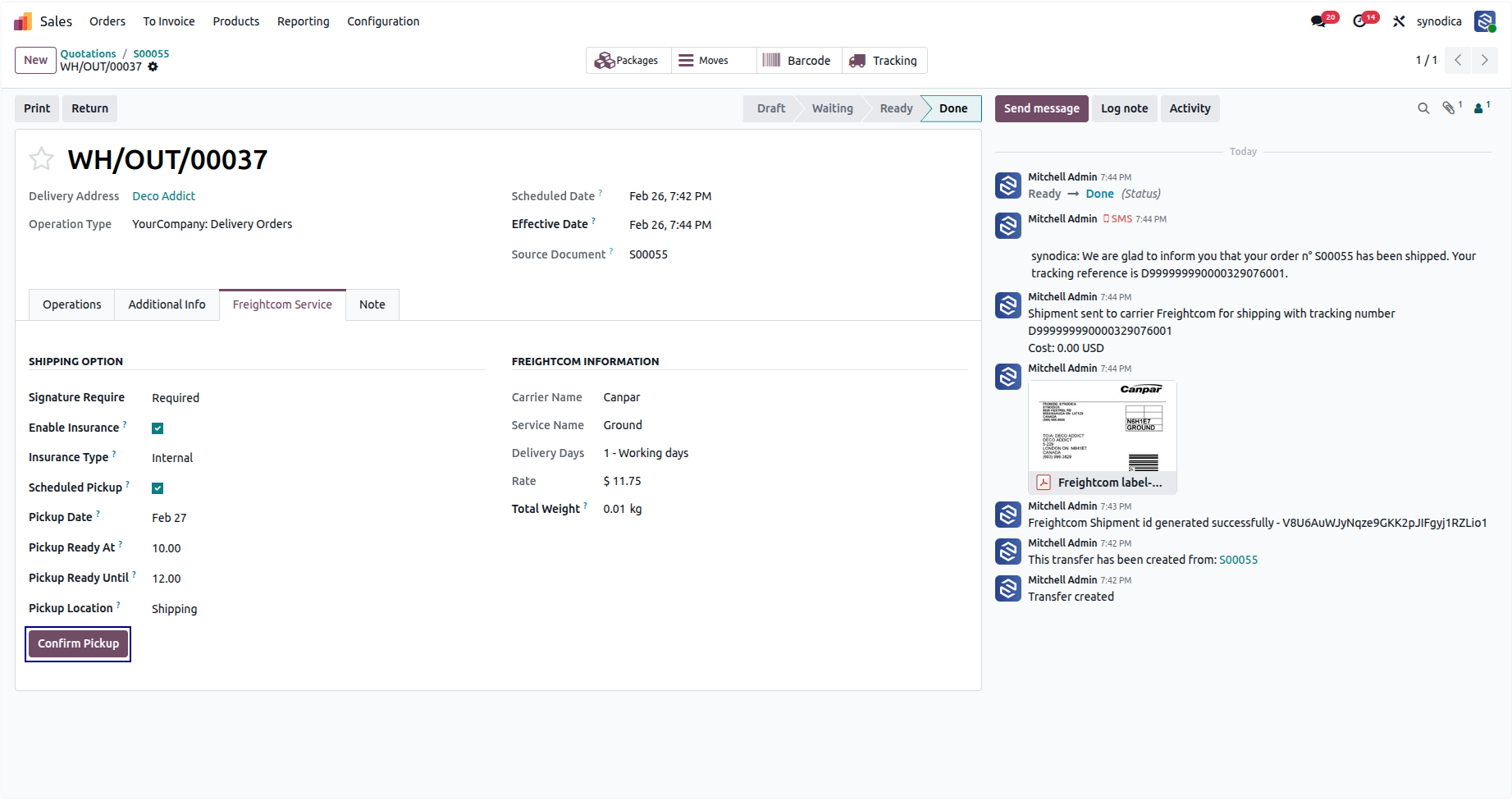Viewport: 1512px width, 801px height.
Task: Open attachments paperclip icon
Action: tap(1450, 108)
